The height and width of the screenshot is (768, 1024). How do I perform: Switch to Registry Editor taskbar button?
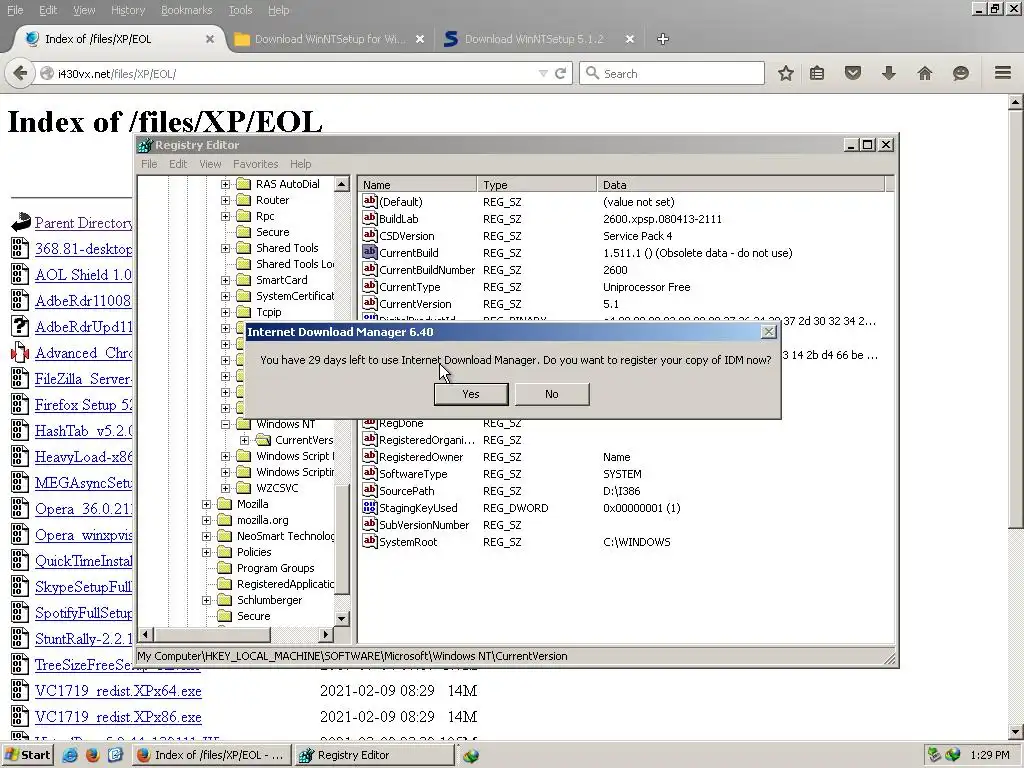pos(375,755)
